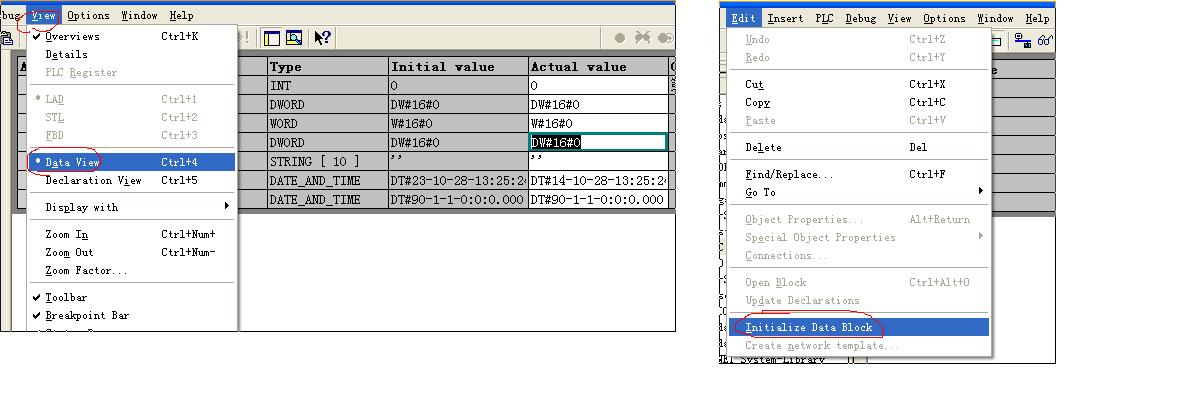Image resolution: width=1204 pixels, height=404 pixels.
Task: Choose Initialize Data Block
Action: pos(859,327)
